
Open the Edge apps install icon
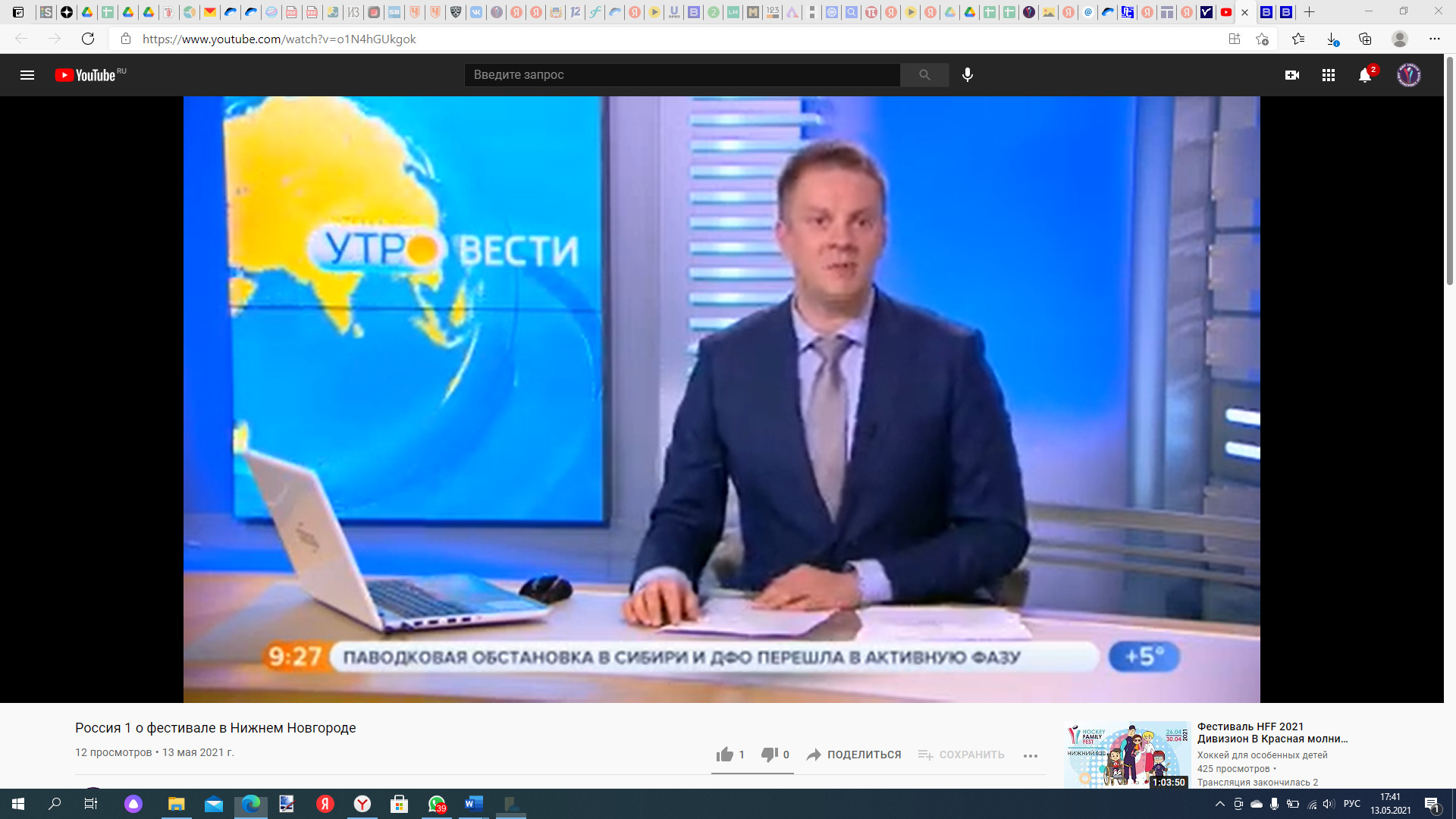point(1235,39)
